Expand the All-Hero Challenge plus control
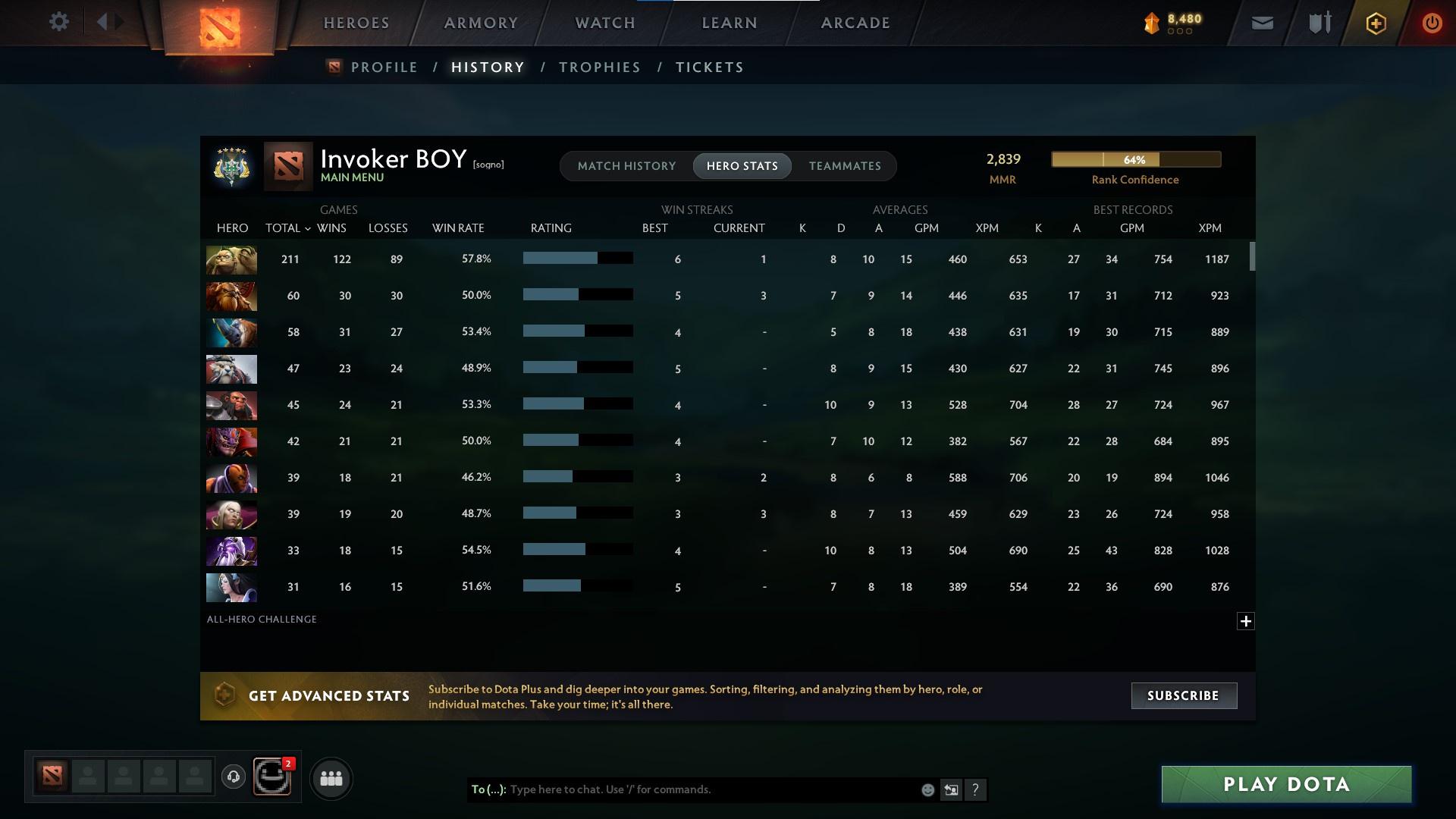Screen dimensions: 1456x819 1246,621
